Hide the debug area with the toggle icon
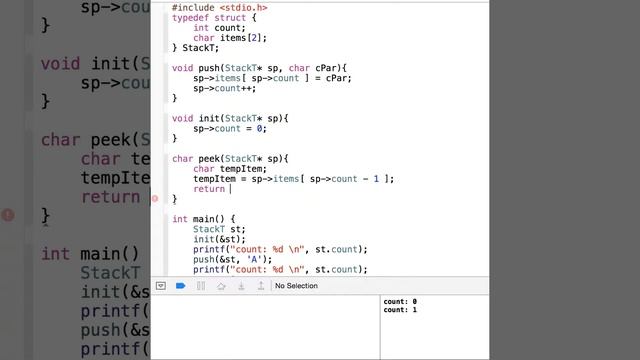This screenshot has width=640, height=360. [x=161, y=286]
